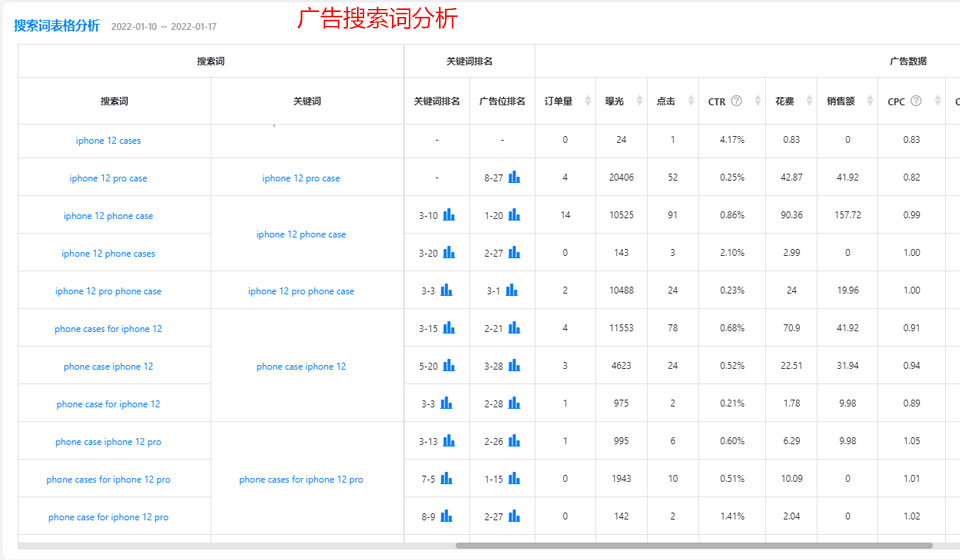
Task: Open ad position chart 1-20 for iphone 12 phone case
Action: pos(514,215)
